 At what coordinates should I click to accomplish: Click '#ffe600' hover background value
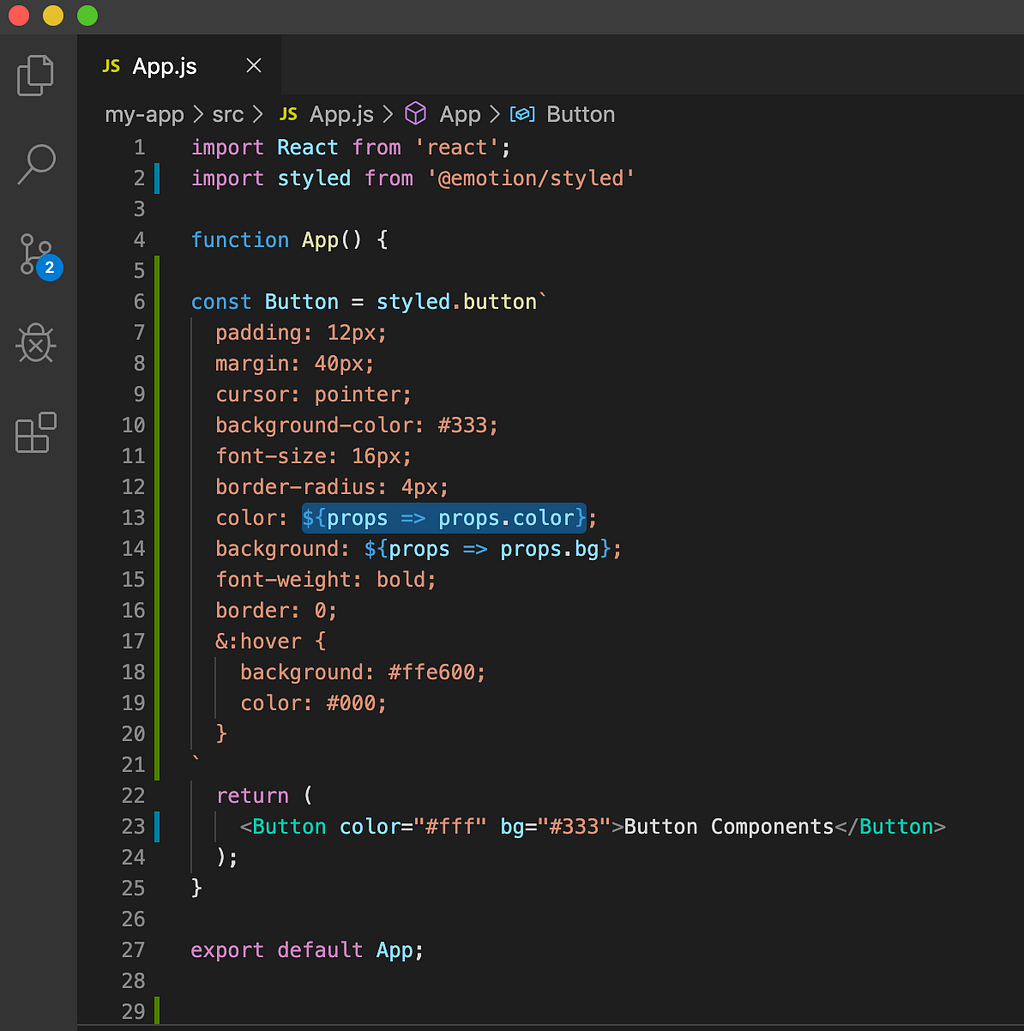(x=431, y=673)
